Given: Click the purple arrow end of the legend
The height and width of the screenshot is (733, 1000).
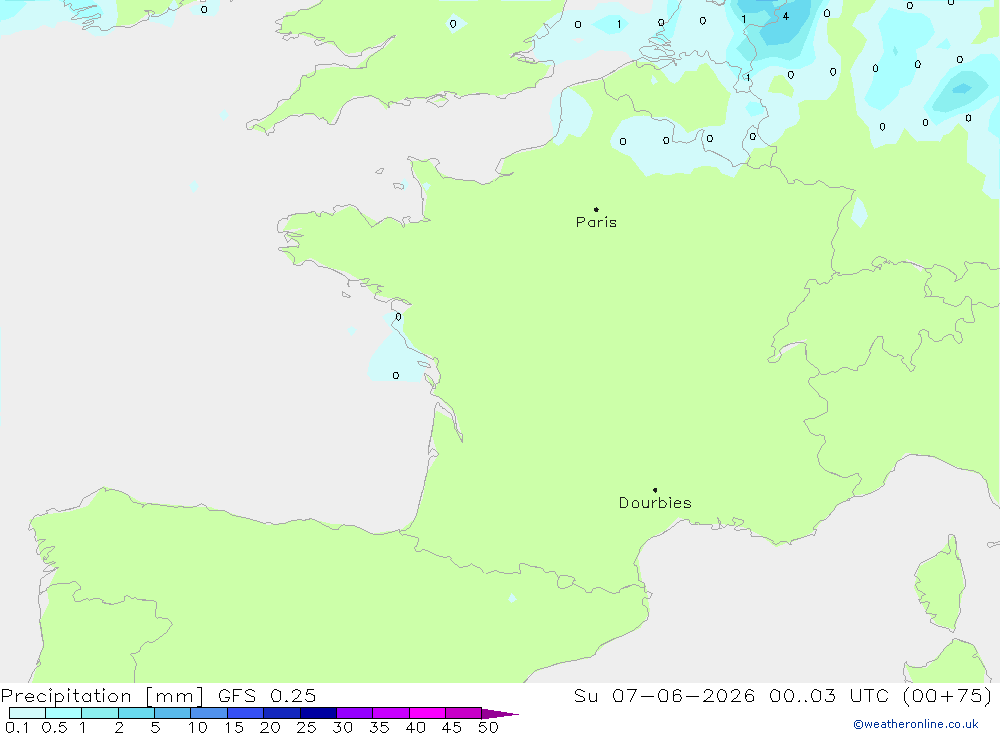Looking at the screenshot, I should [499, 714].
